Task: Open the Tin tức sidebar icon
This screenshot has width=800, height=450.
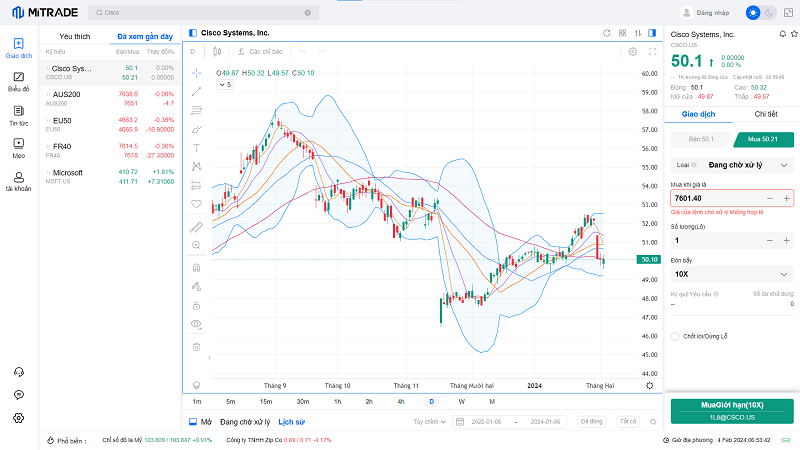Action: (x=18, y=115)
